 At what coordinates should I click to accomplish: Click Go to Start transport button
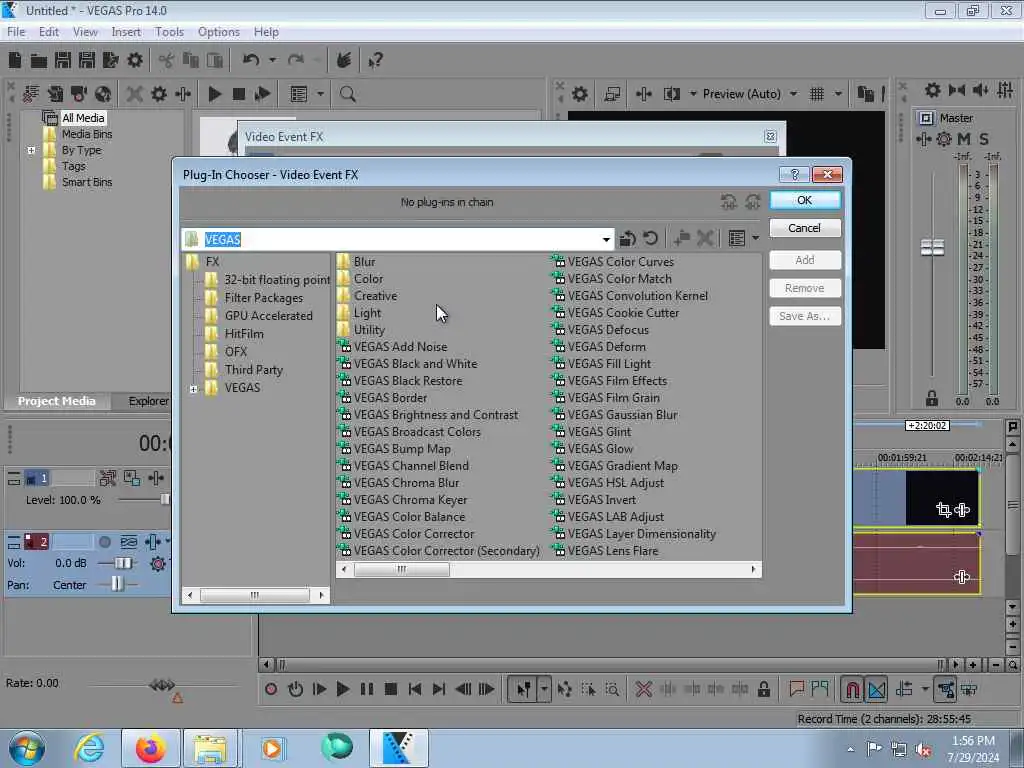click(x=415, y=689)
